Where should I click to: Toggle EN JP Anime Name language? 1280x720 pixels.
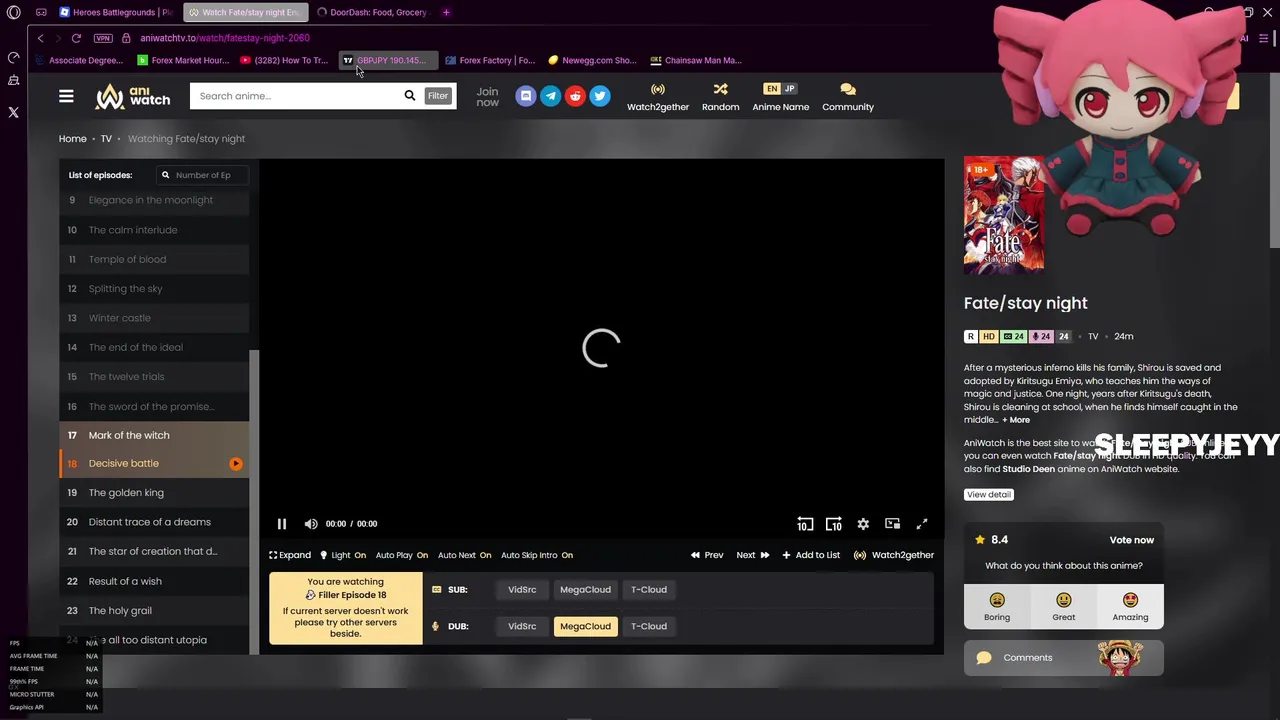point(780,97)
